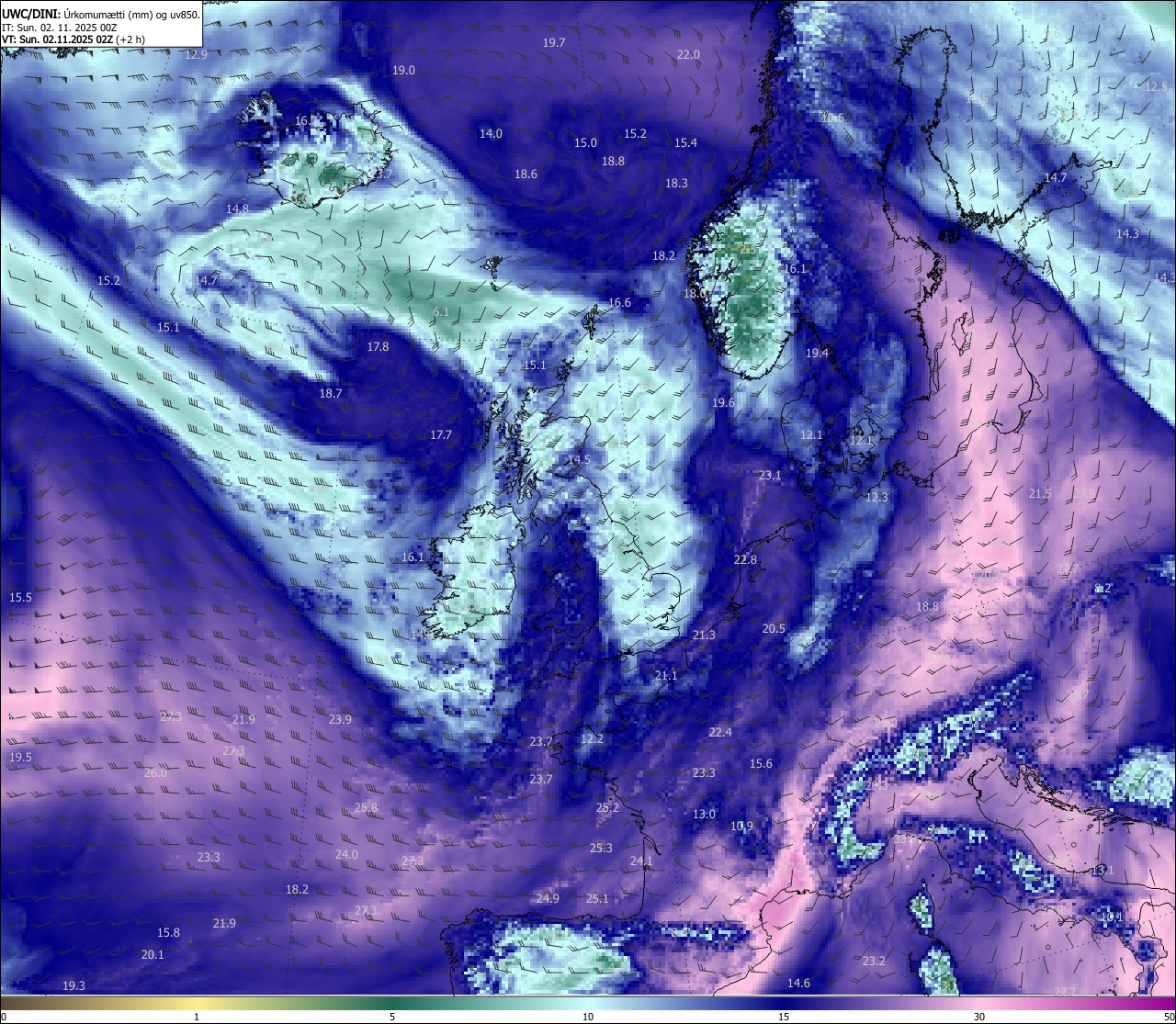Click the map value 10.6

[832, 118]
